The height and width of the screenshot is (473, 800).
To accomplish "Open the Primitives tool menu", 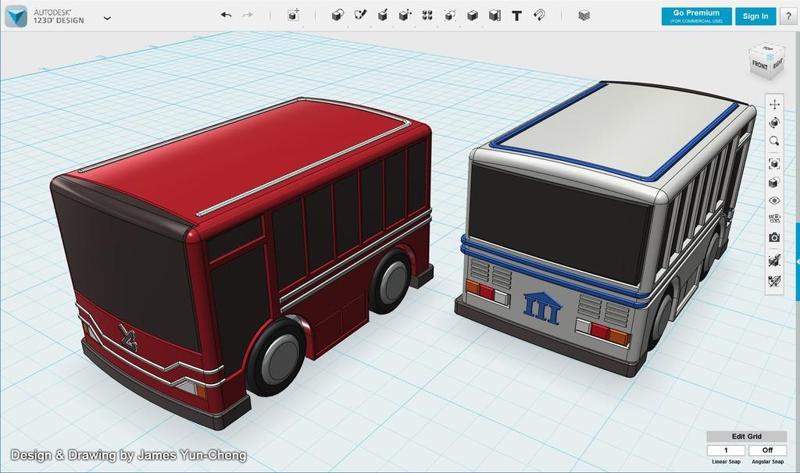I will pyautogui.click(x=337, y=15).
